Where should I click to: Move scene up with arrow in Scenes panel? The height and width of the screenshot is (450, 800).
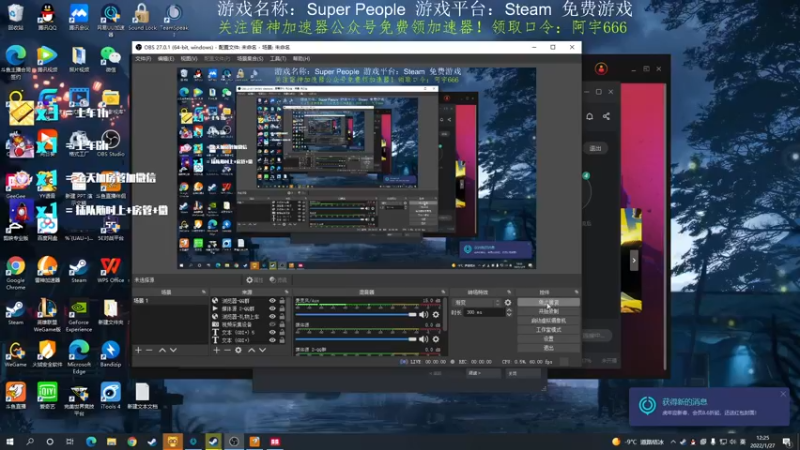(162, 350)
